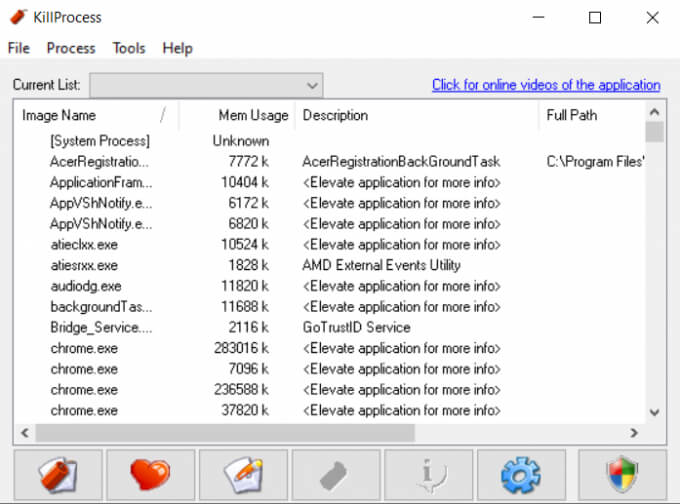Sort by Image Name column header
The image size is (680, 504).
tap(96, 115)
